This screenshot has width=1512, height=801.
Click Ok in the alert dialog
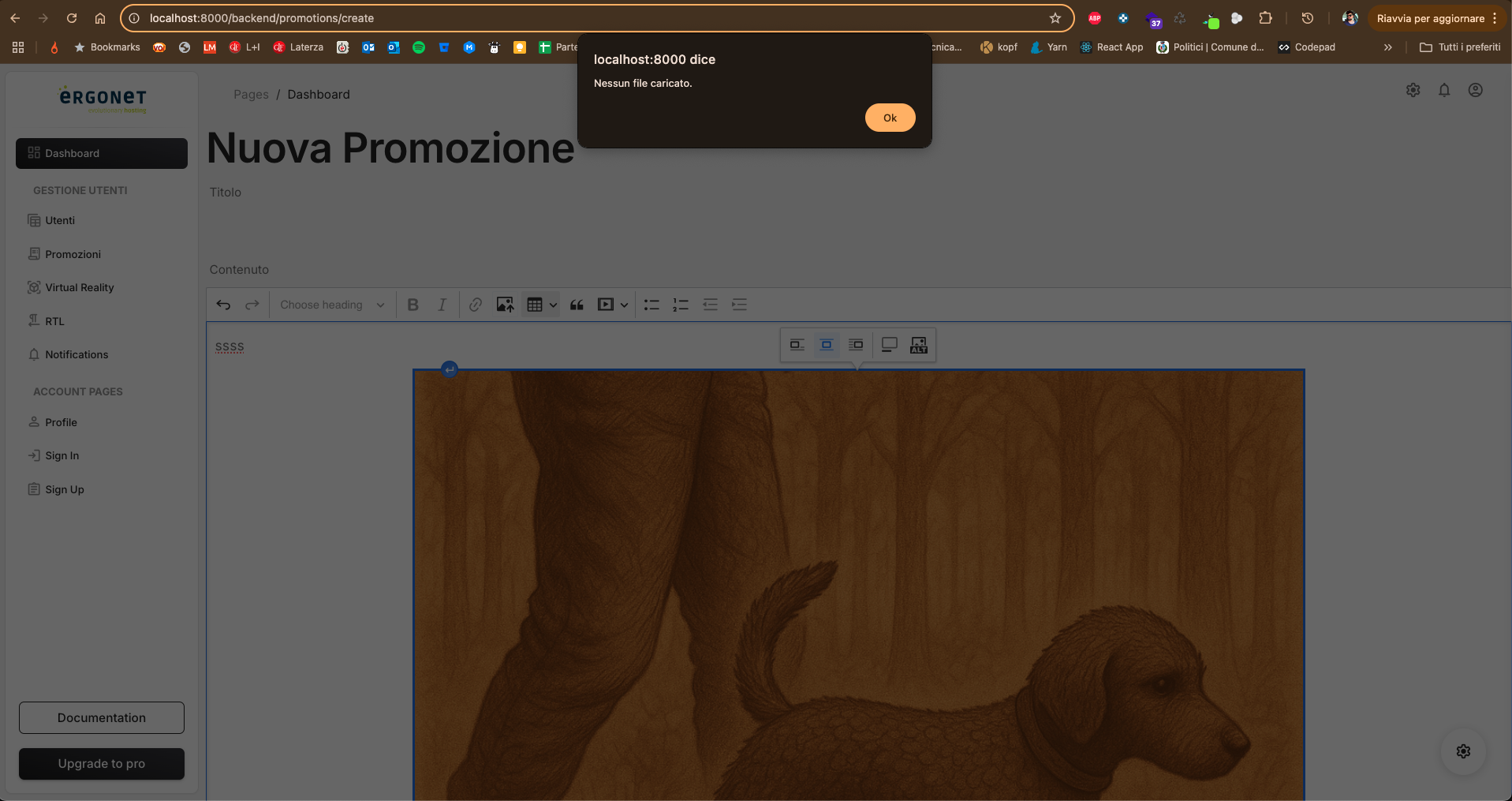point(890,118)
